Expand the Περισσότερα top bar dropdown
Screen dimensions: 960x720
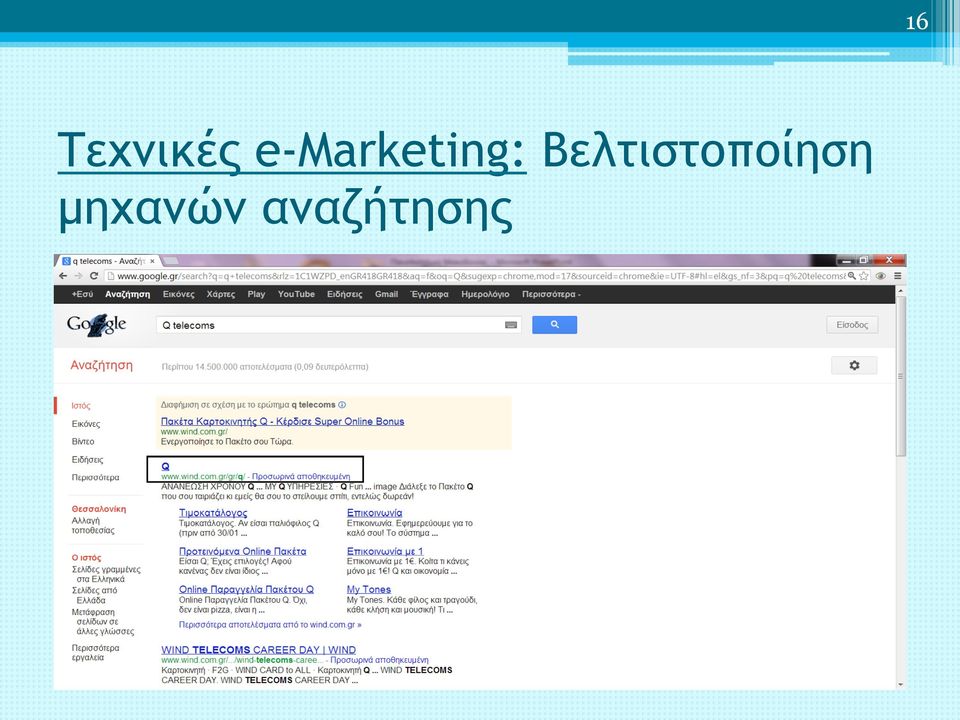pos(551,294)
